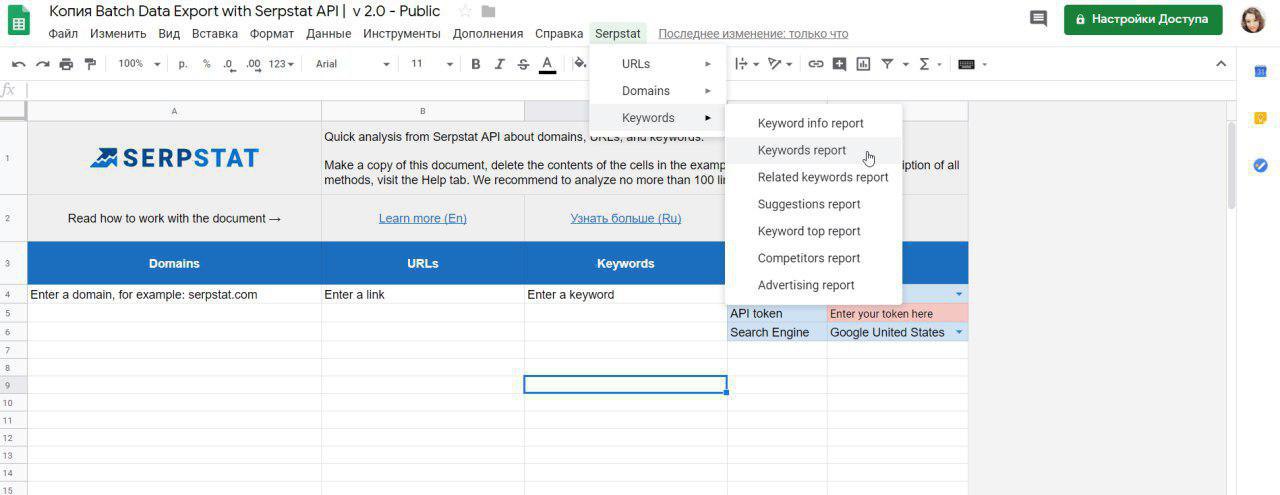Increase decimal places icon
Screen dimensions: 1280x495
click(x=253, y=64)
